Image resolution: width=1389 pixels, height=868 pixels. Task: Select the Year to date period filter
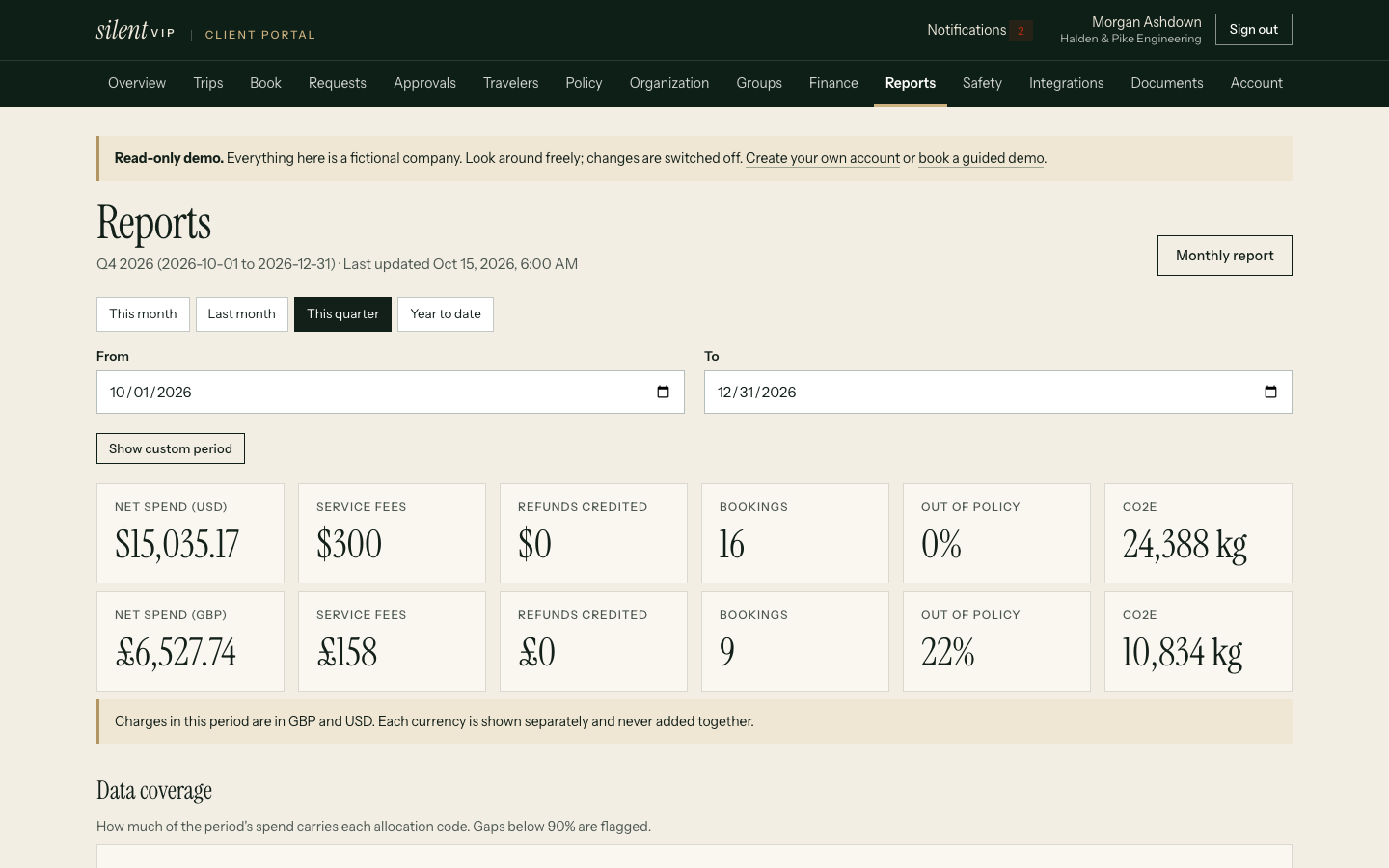coord(446,314)
